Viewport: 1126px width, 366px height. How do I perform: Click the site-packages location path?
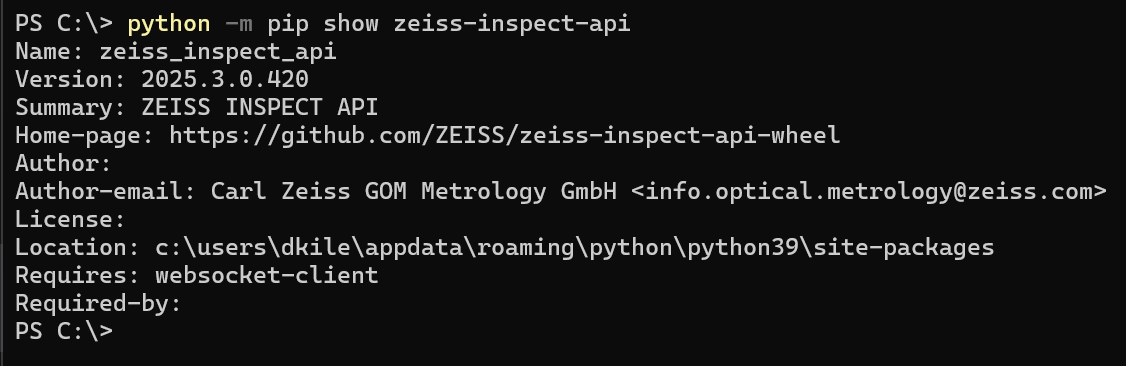[574, 248]
